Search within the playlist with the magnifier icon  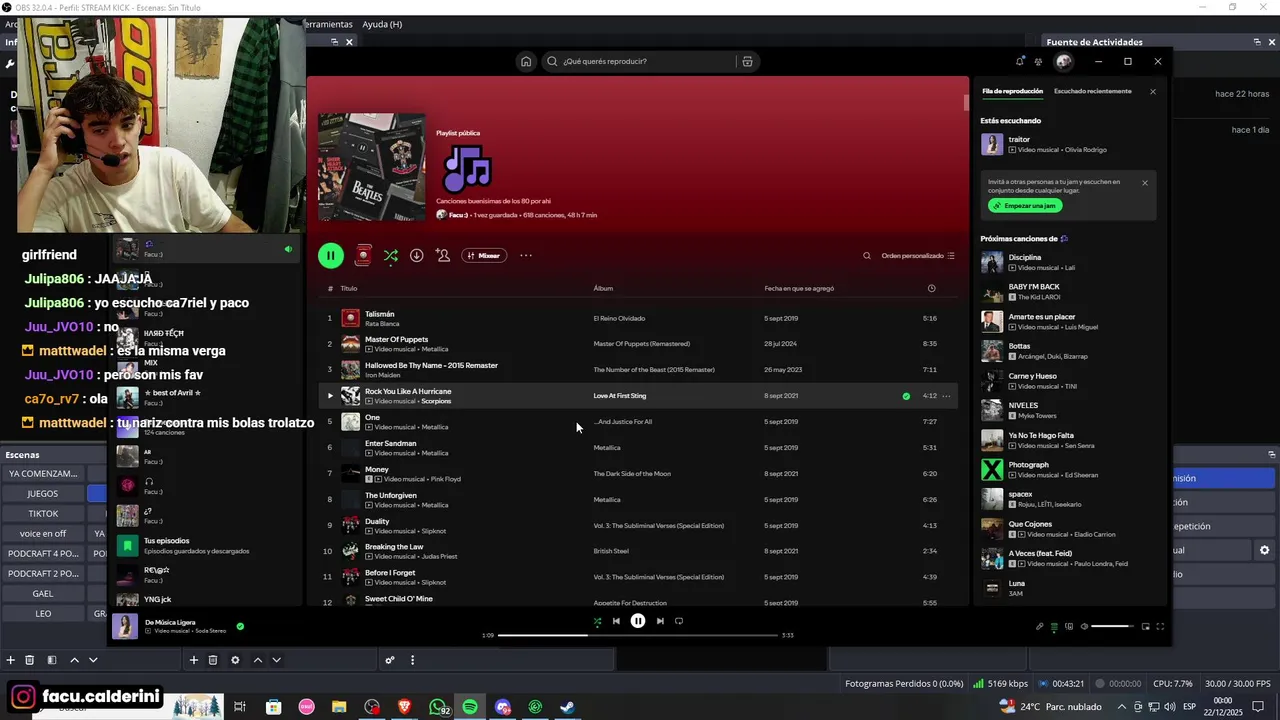[x=867, y=255]
